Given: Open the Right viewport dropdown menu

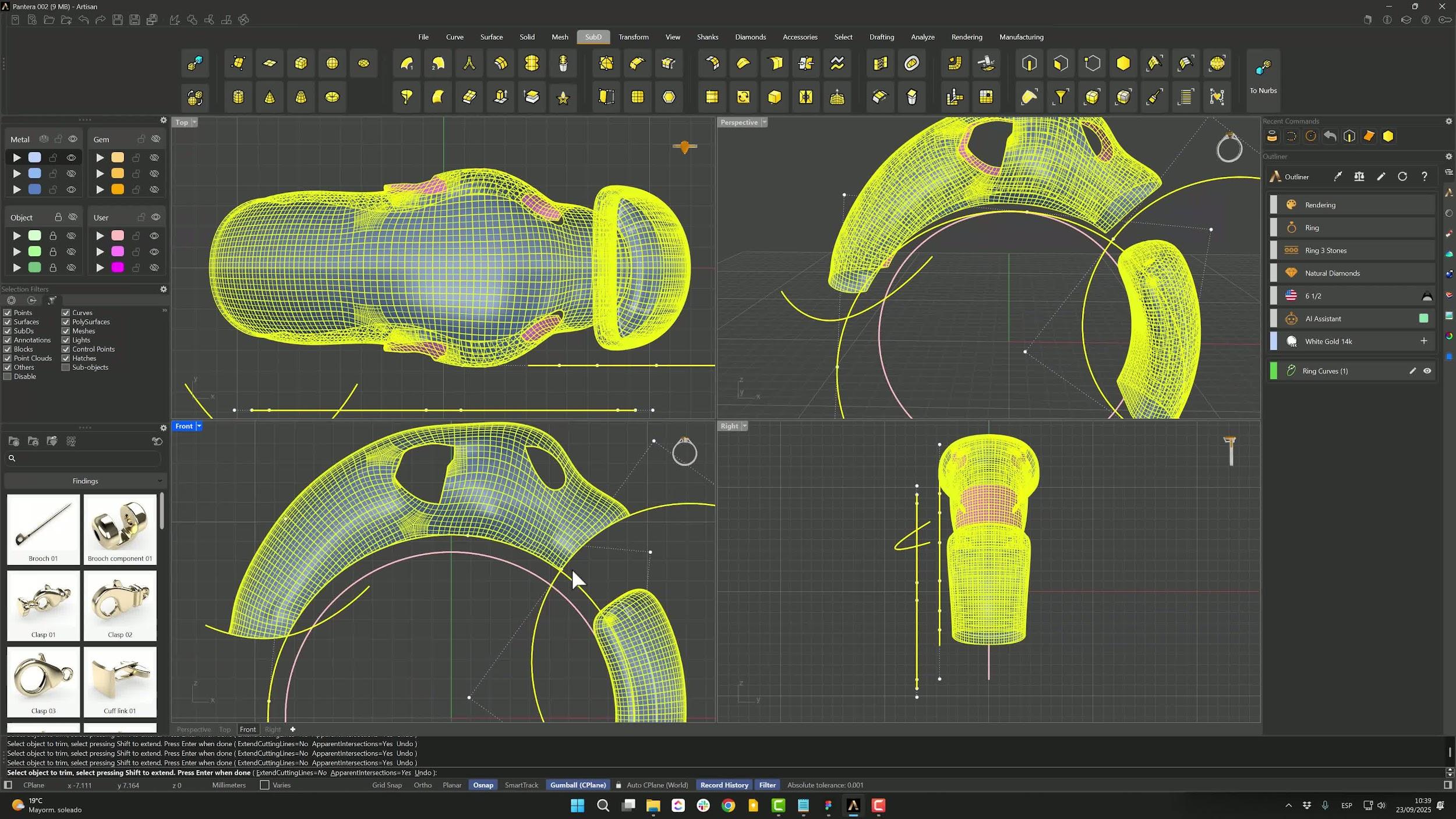Looking at the screenshot, I should coord(744,426).
